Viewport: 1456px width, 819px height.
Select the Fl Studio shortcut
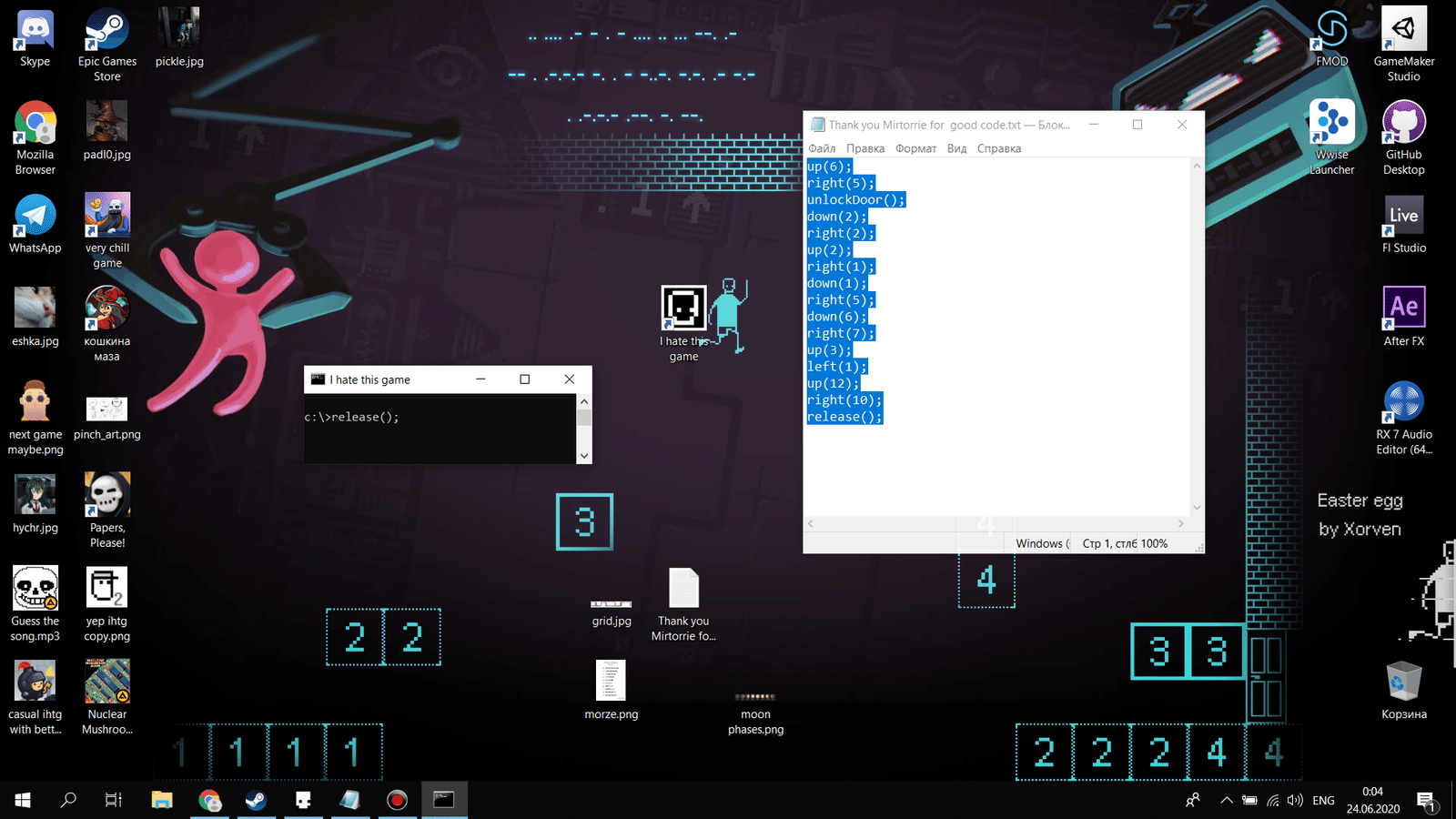tap(1404, 224)
